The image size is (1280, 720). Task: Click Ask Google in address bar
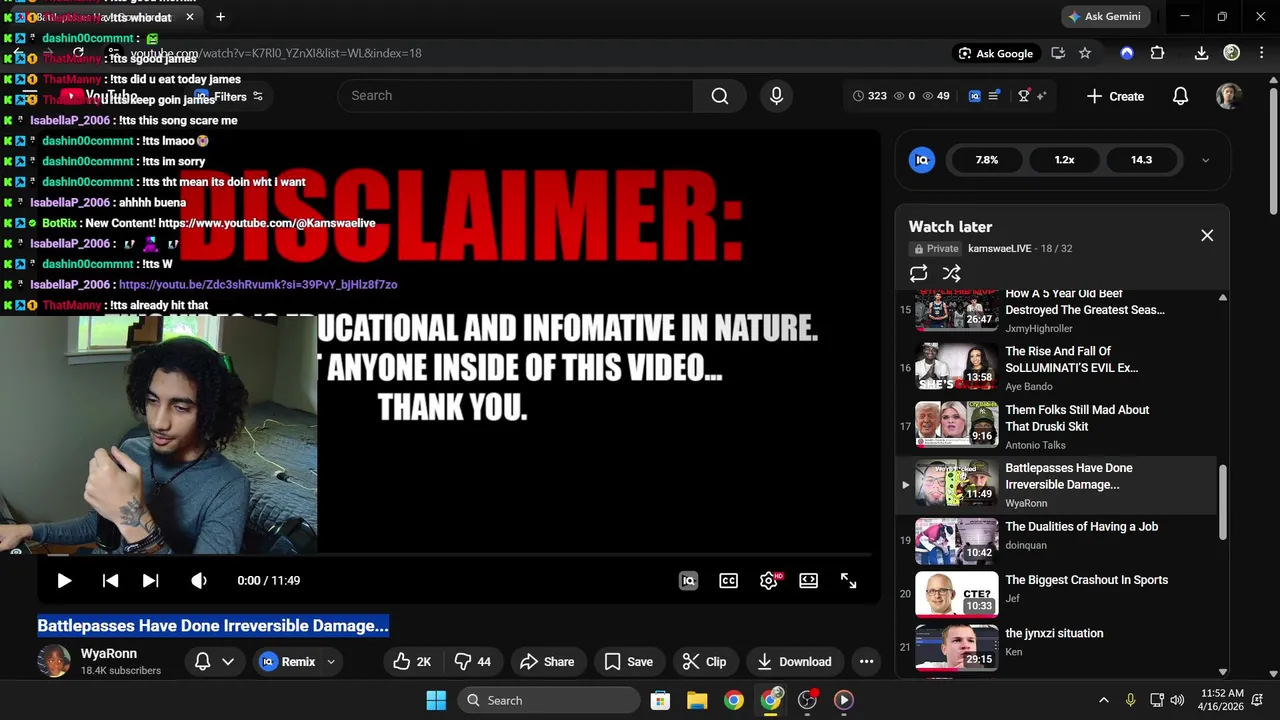995,54
